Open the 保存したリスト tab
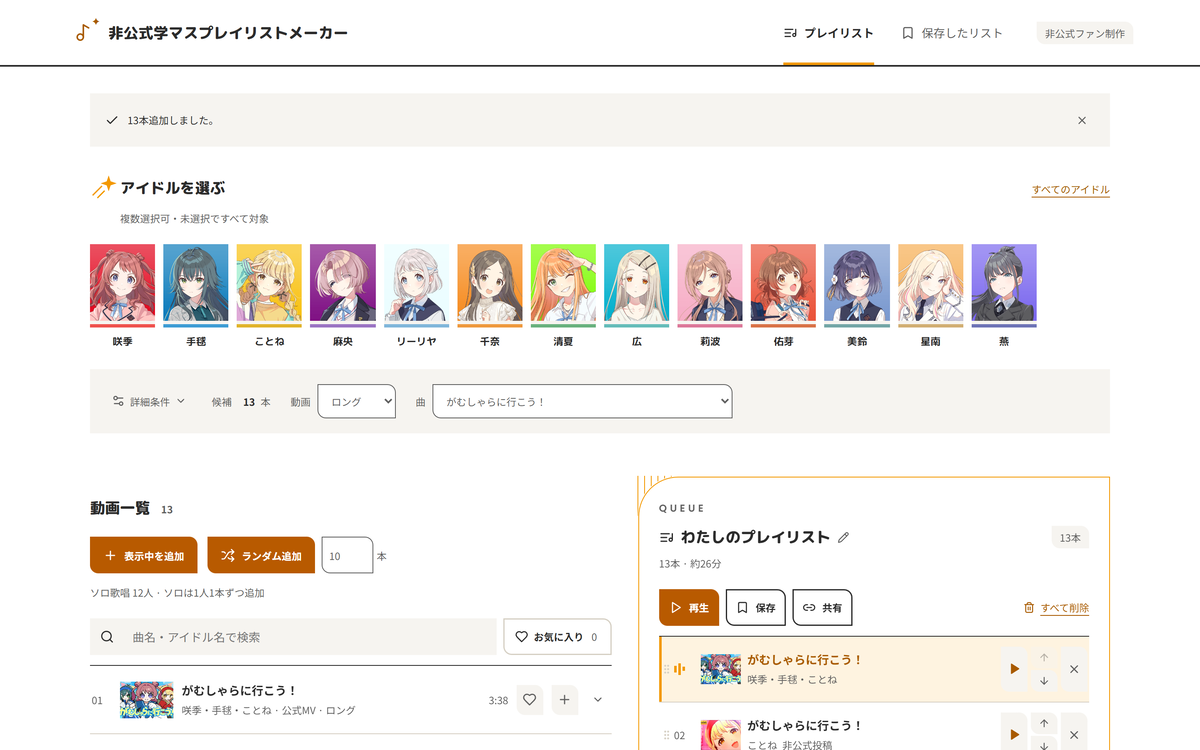Screen dimensions: 1200x750 953,33
